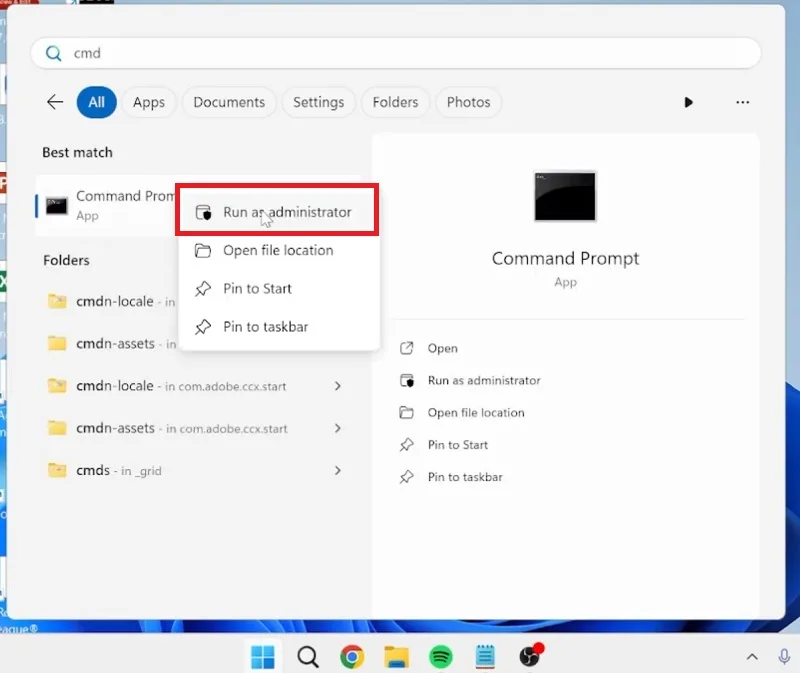
Task: Click the pin icon beside details Pin to Start
Action: (x=407, y=445)
